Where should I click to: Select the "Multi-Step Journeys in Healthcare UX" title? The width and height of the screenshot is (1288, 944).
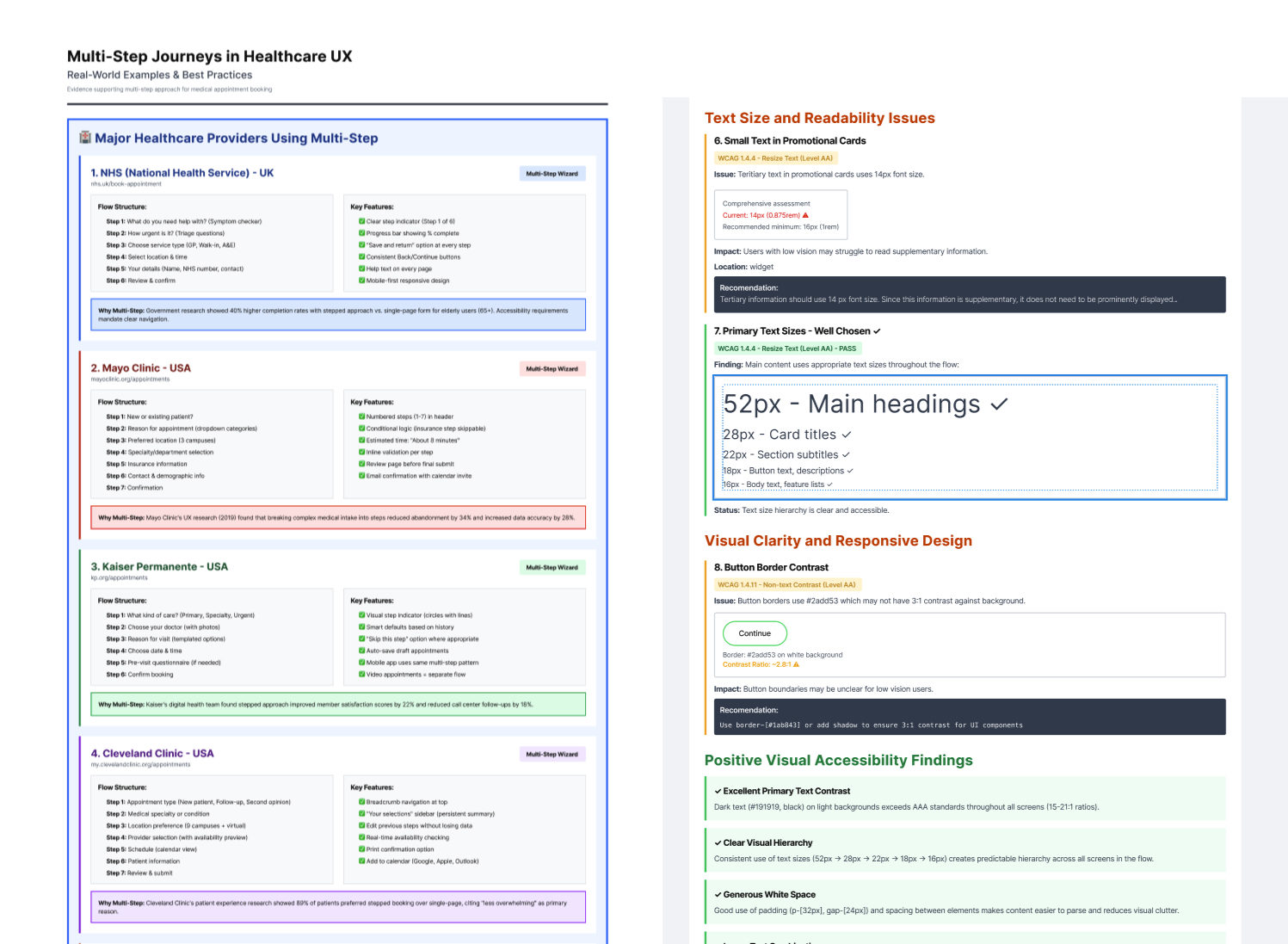tap(210, 57)
